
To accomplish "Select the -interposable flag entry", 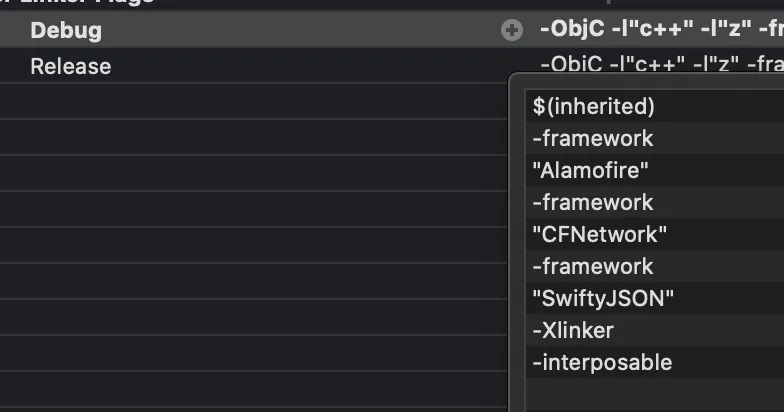I will click(602, 362).
